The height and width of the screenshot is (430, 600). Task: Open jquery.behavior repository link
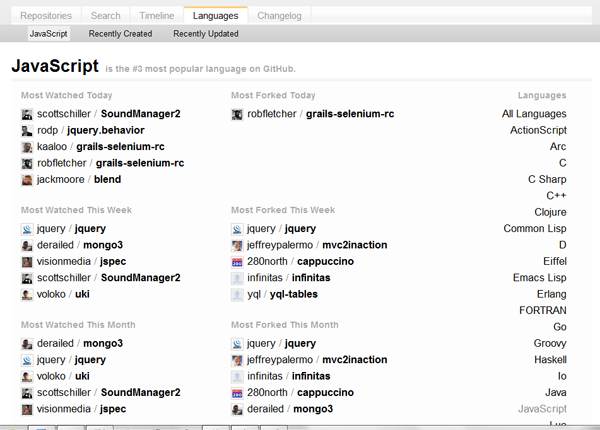pyautogui.click(x=106, y=130)
